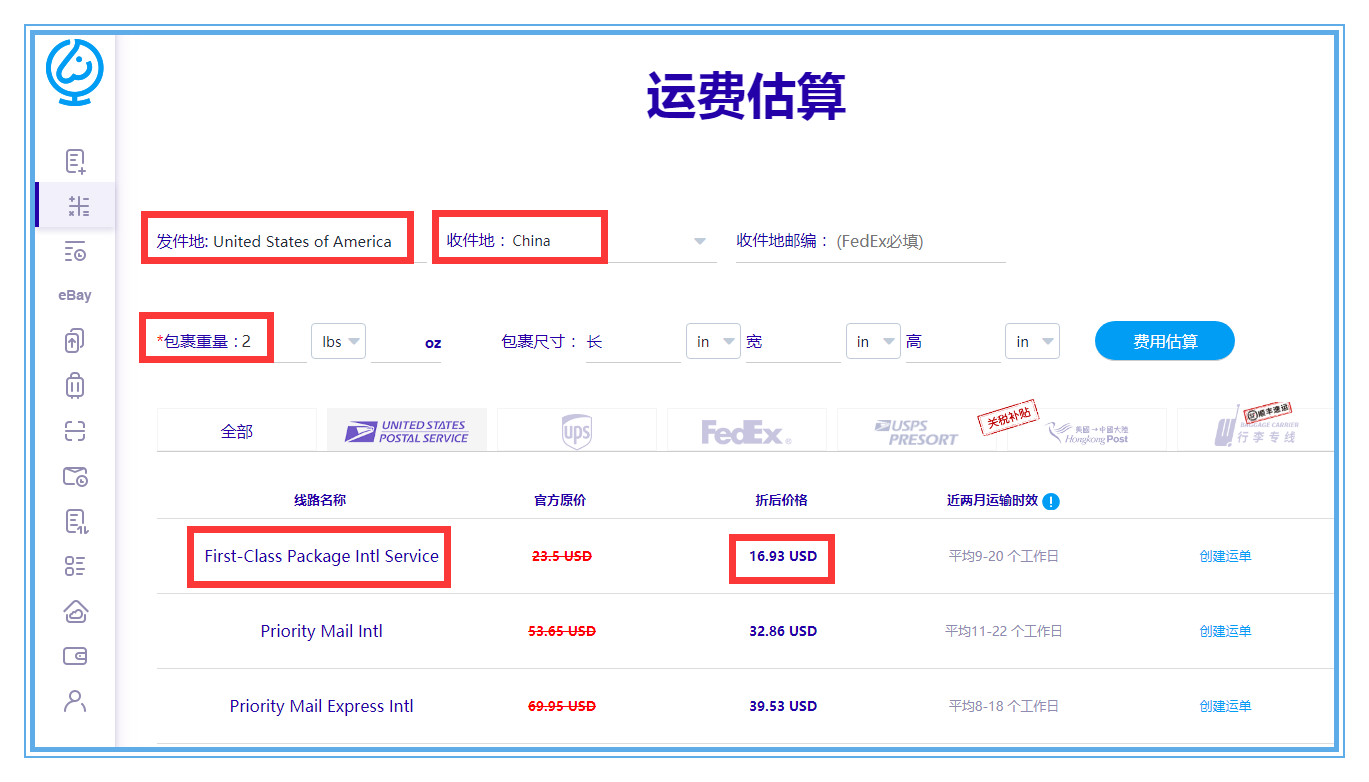Switch to the 全部 carrier tab
The width and height of the screenshot is (1369, 782).
tap(237, 431)
